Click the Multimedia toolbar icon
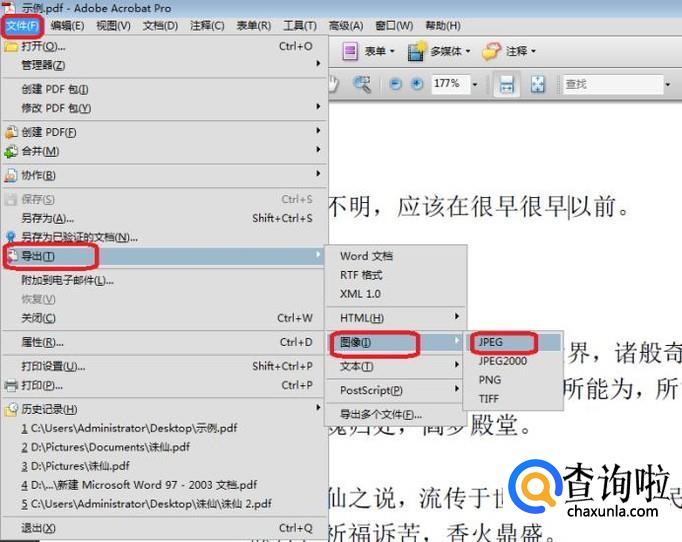 [x=416, y=51]
